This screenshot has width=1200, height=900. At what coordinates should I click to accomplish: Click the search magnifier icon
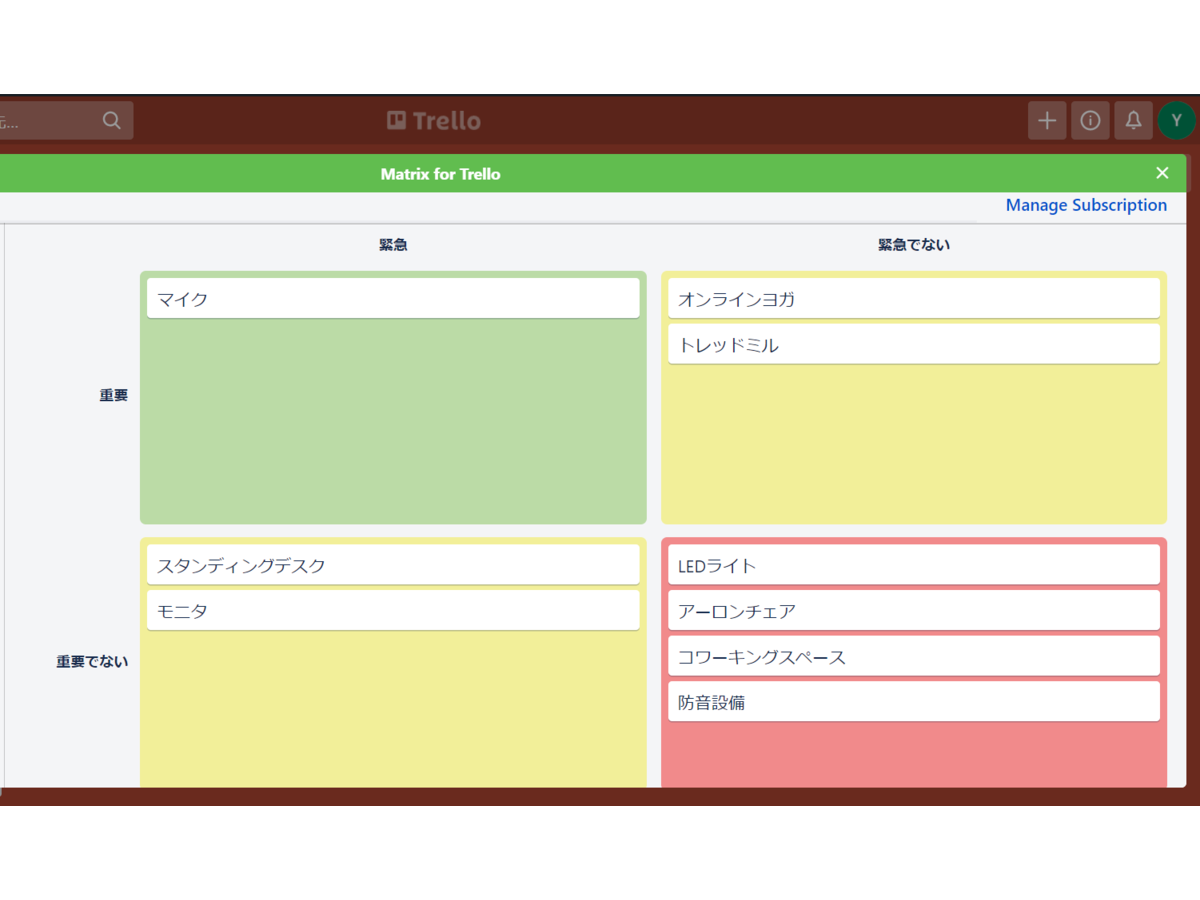(x=112, y=121)
